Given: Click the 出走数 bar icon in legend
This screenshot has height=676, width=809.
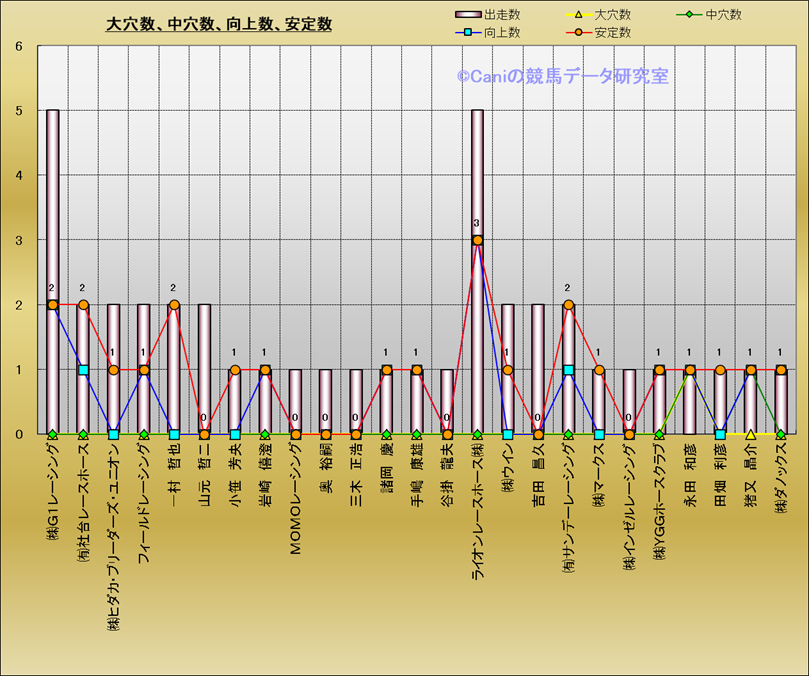Looking at the screenshot, I should click(x=467, y=15).
